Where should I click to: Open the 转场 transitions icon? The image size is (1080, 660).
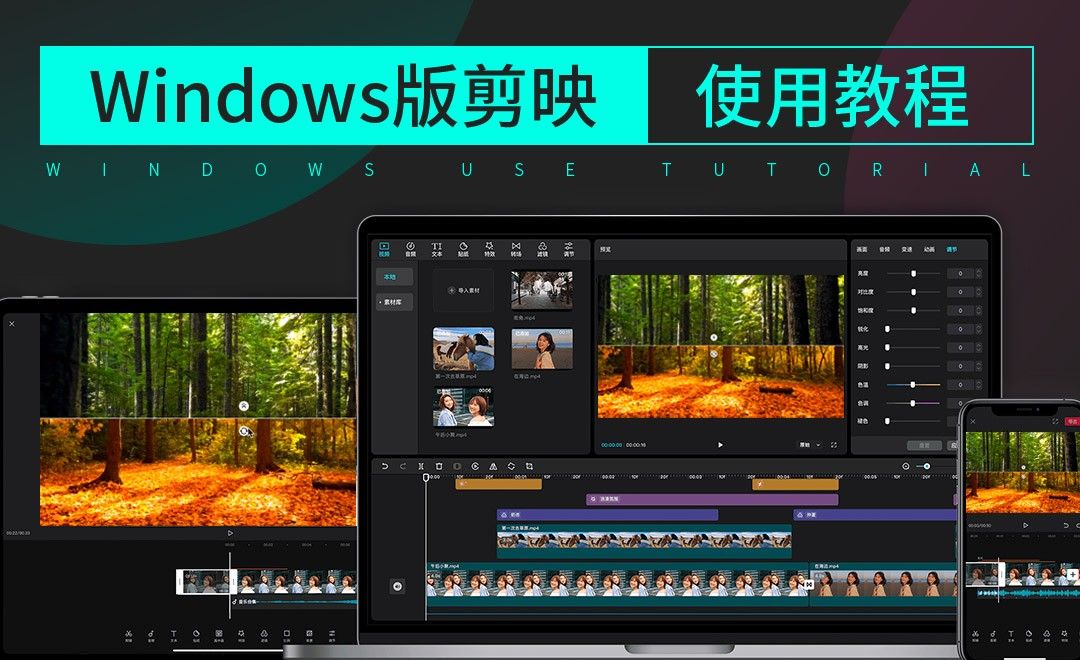click(x=516, y=249)
